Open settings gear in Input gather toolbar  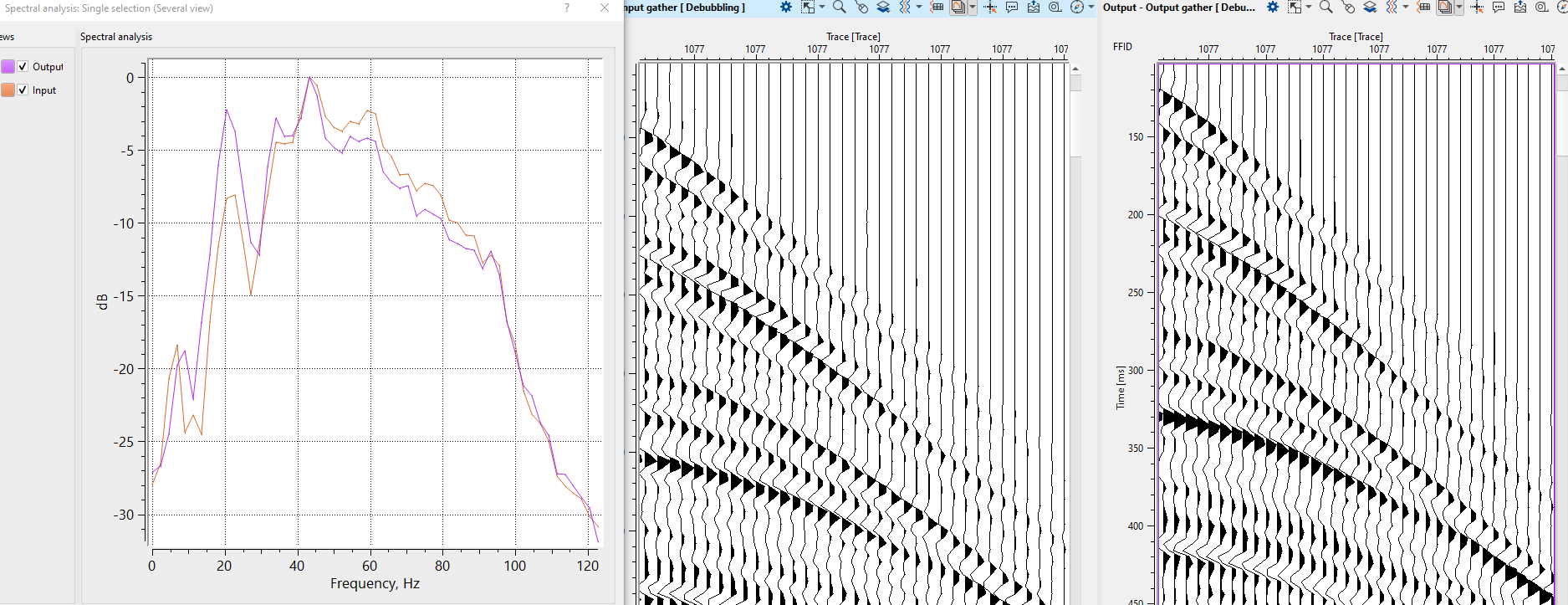(x=785, y=8)
